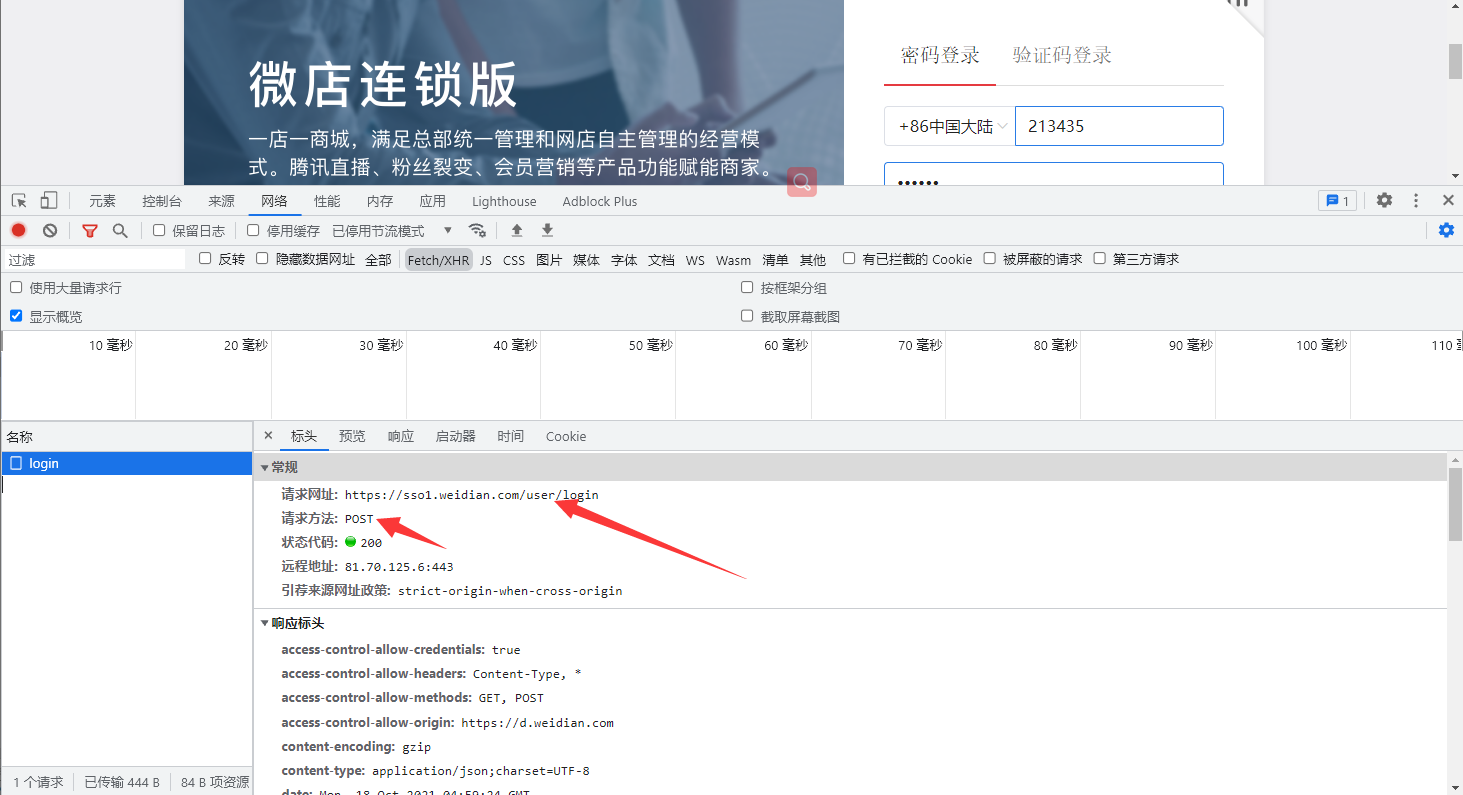
Task: Switch to the 元素 panel
Action: 102,201
